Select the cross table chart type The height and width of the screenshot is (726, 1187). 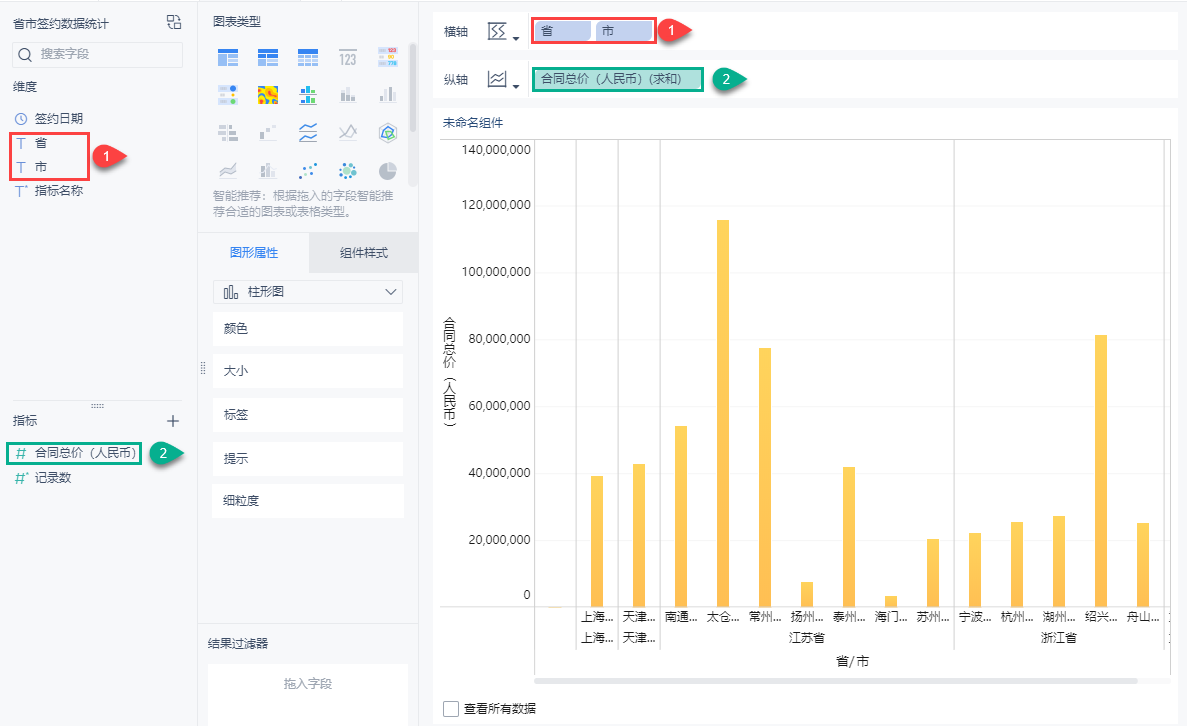tap(268, 58)
